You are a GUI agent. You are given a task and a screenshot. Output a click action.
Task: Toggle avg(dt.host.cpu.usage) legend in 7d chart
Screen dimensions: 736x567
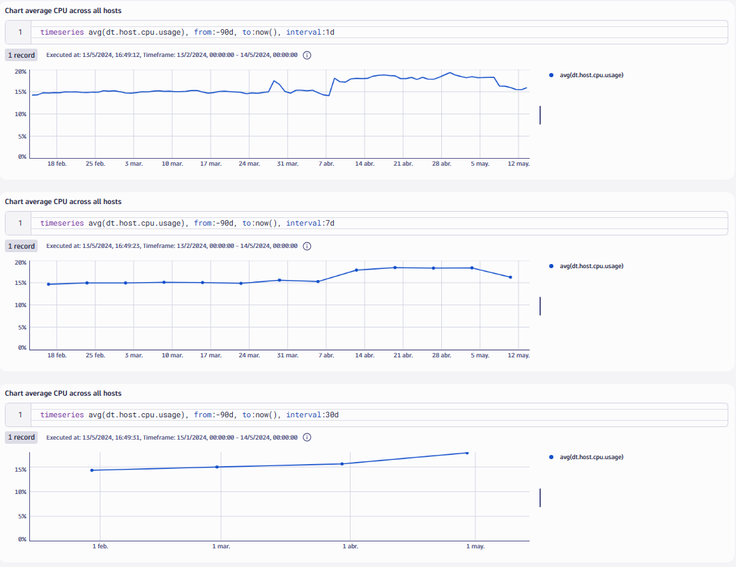[591, 266]
